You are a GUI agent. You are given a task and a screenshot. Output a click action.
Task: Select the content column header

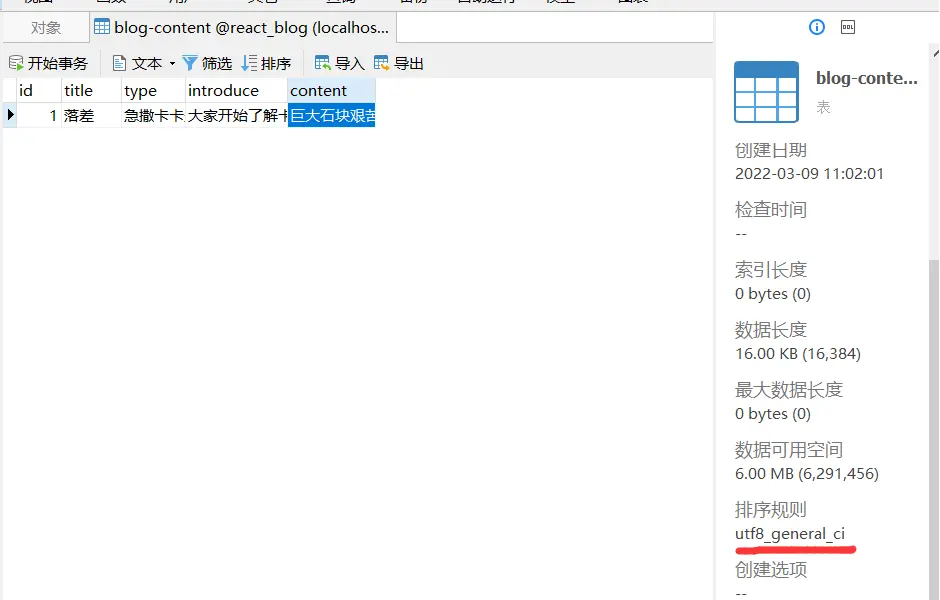[x=332, y=91]
